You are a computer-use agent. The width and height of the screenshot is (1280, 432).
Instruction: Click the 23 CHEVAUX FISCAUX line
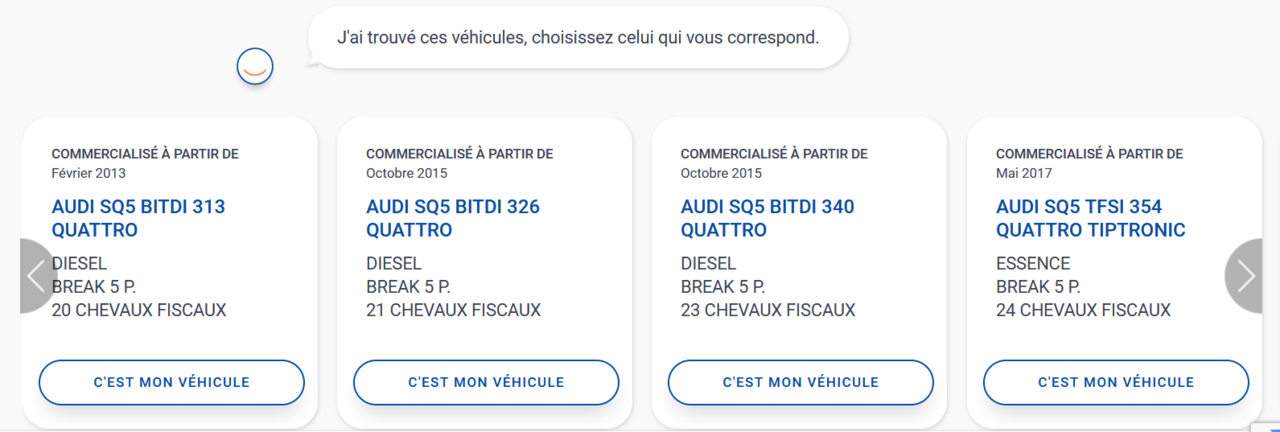click(x=768, y=310)
